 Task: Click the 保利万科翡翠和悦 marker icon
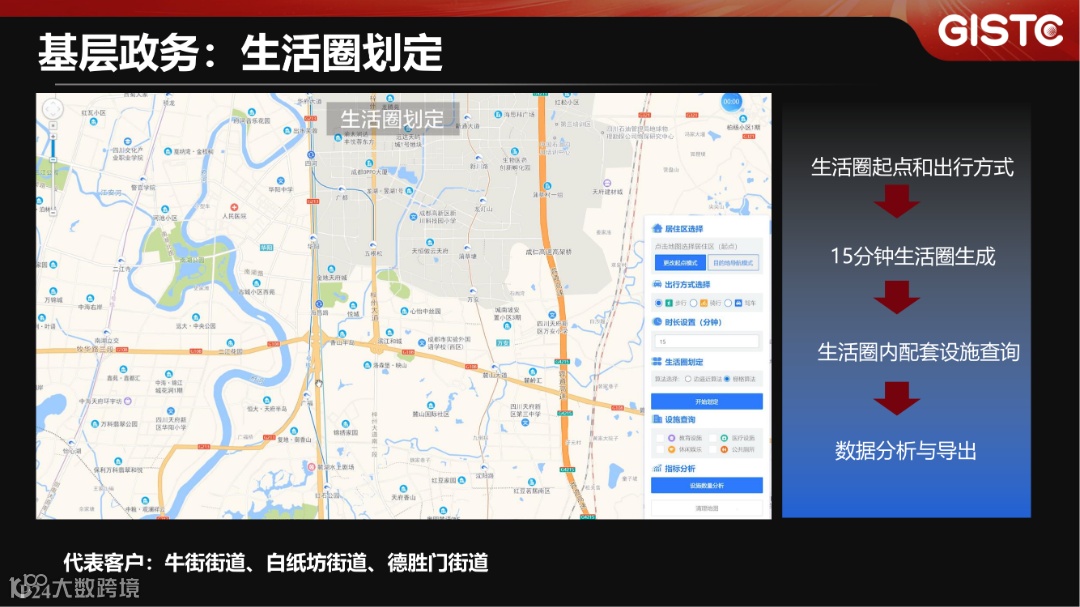pos(118,462)
